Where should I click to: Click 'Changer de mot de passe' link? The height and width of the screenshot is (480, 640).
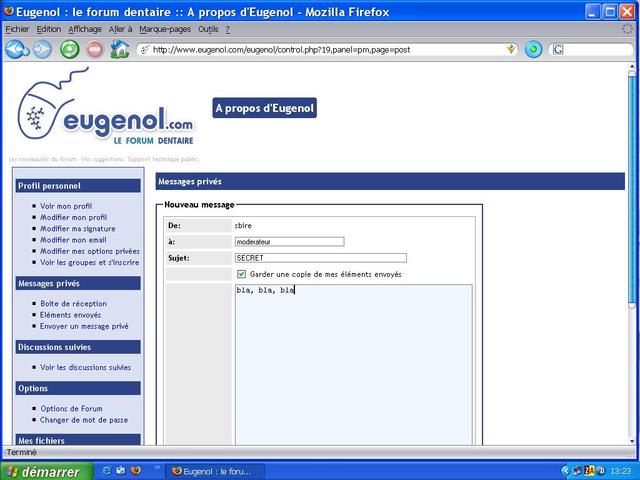click(x=84, y=420)
